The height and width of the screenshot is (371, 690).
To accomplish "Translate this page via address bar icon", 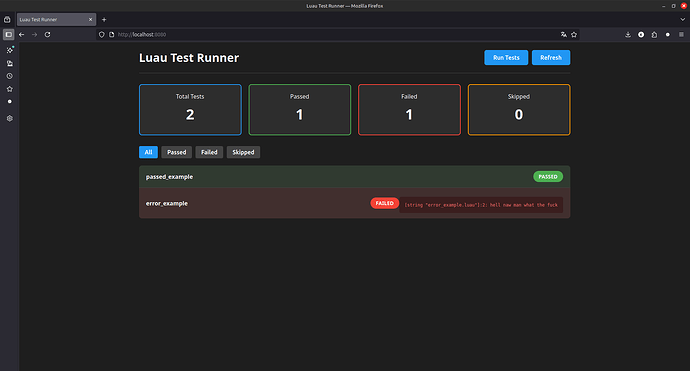I will tap(564, 34).
